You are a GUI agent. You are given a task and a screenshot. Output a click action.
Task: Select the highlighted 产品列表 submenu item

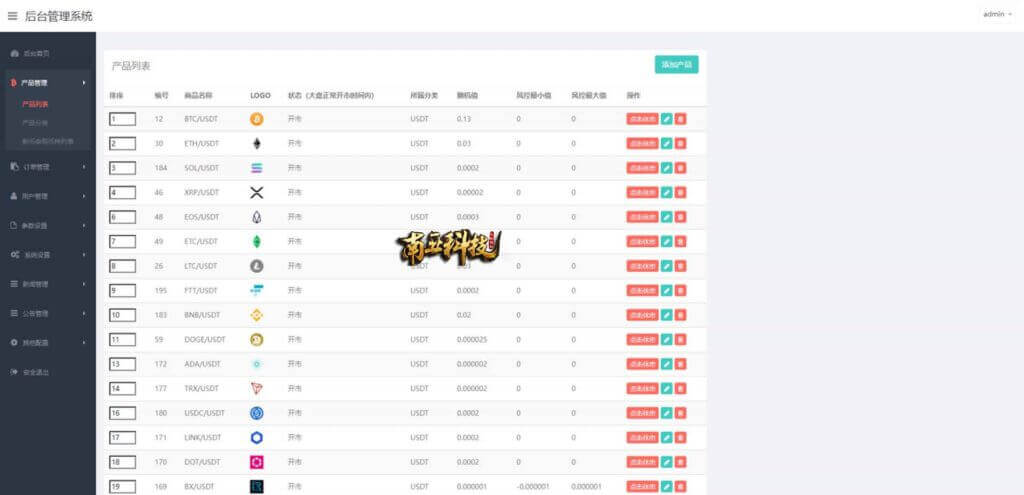(x=35, y=104)
